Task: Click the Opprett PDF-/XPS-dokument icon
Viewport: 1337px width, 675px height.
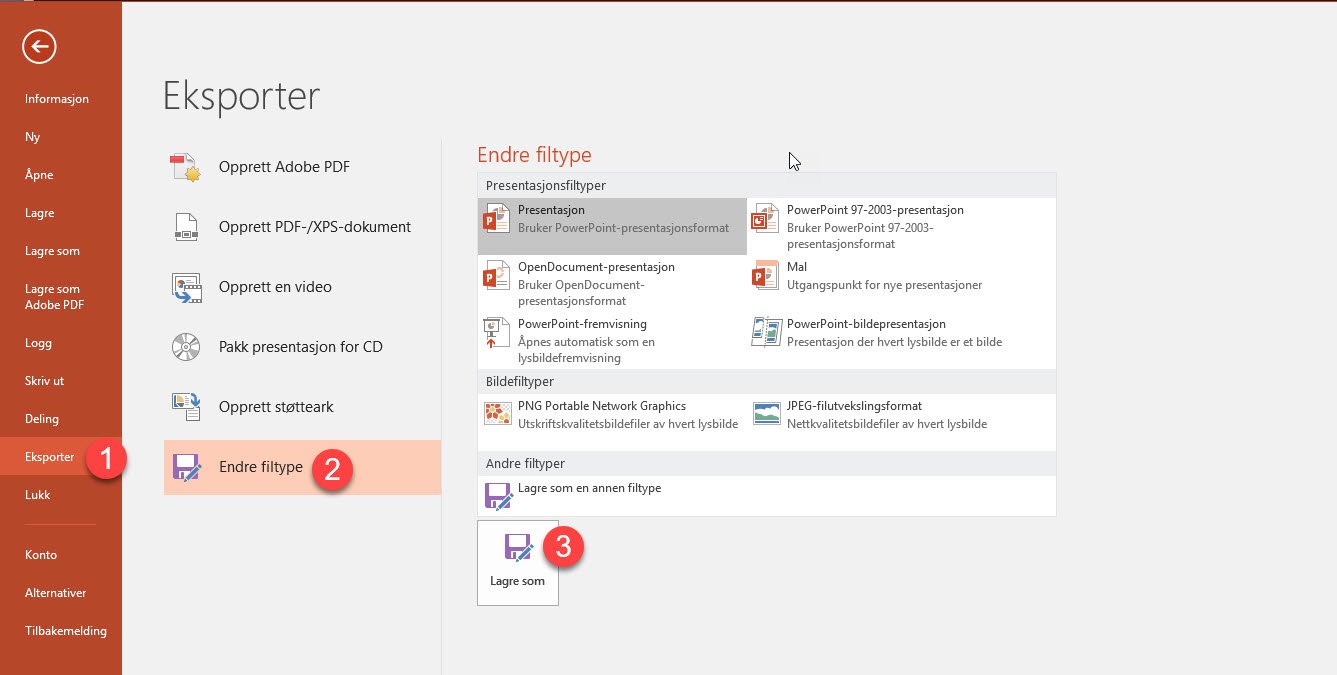Action: click(186, 227)
